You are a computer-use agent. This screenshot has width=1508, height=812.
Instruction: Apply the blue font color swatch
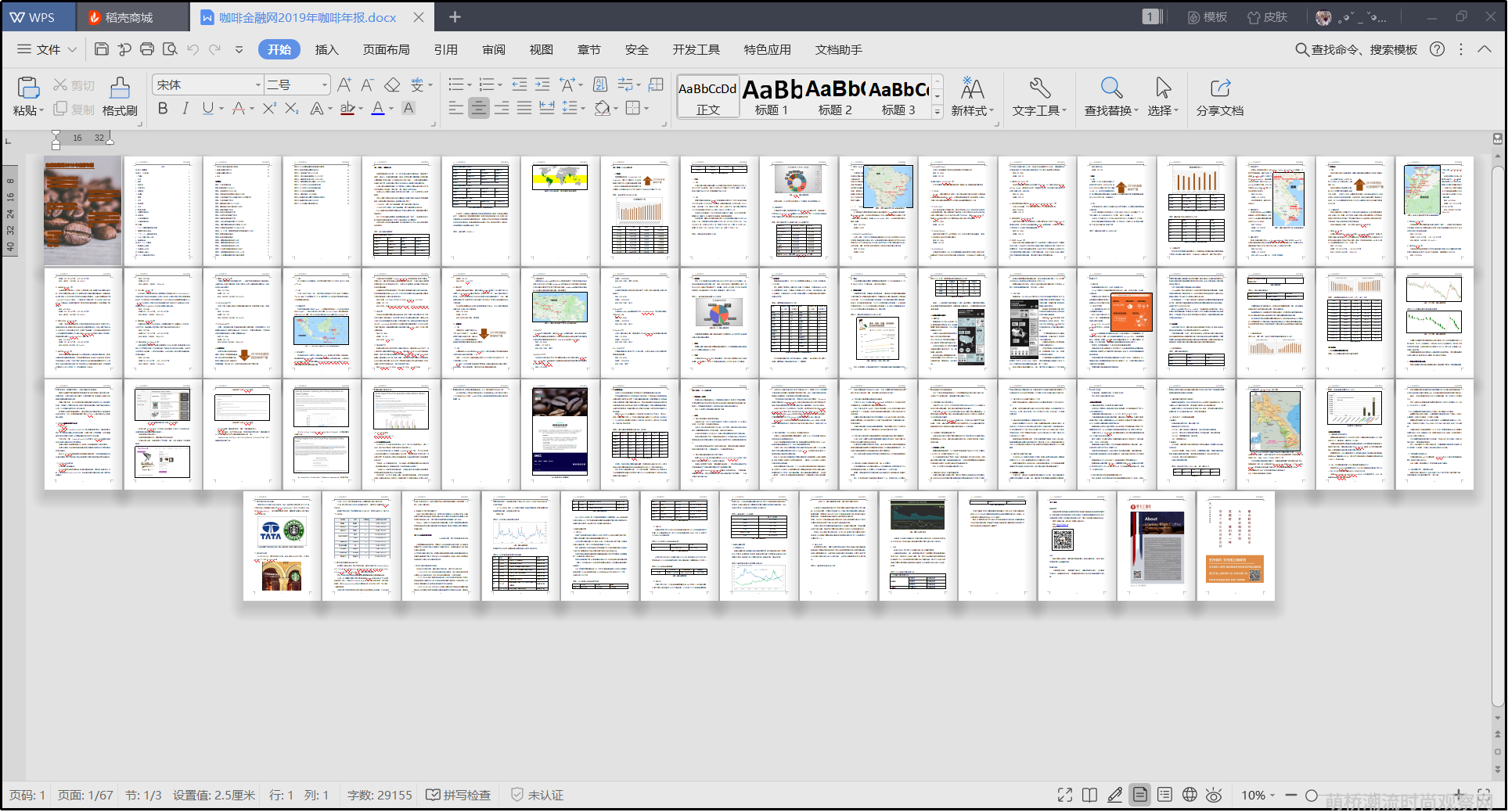(x=378, y=109)
